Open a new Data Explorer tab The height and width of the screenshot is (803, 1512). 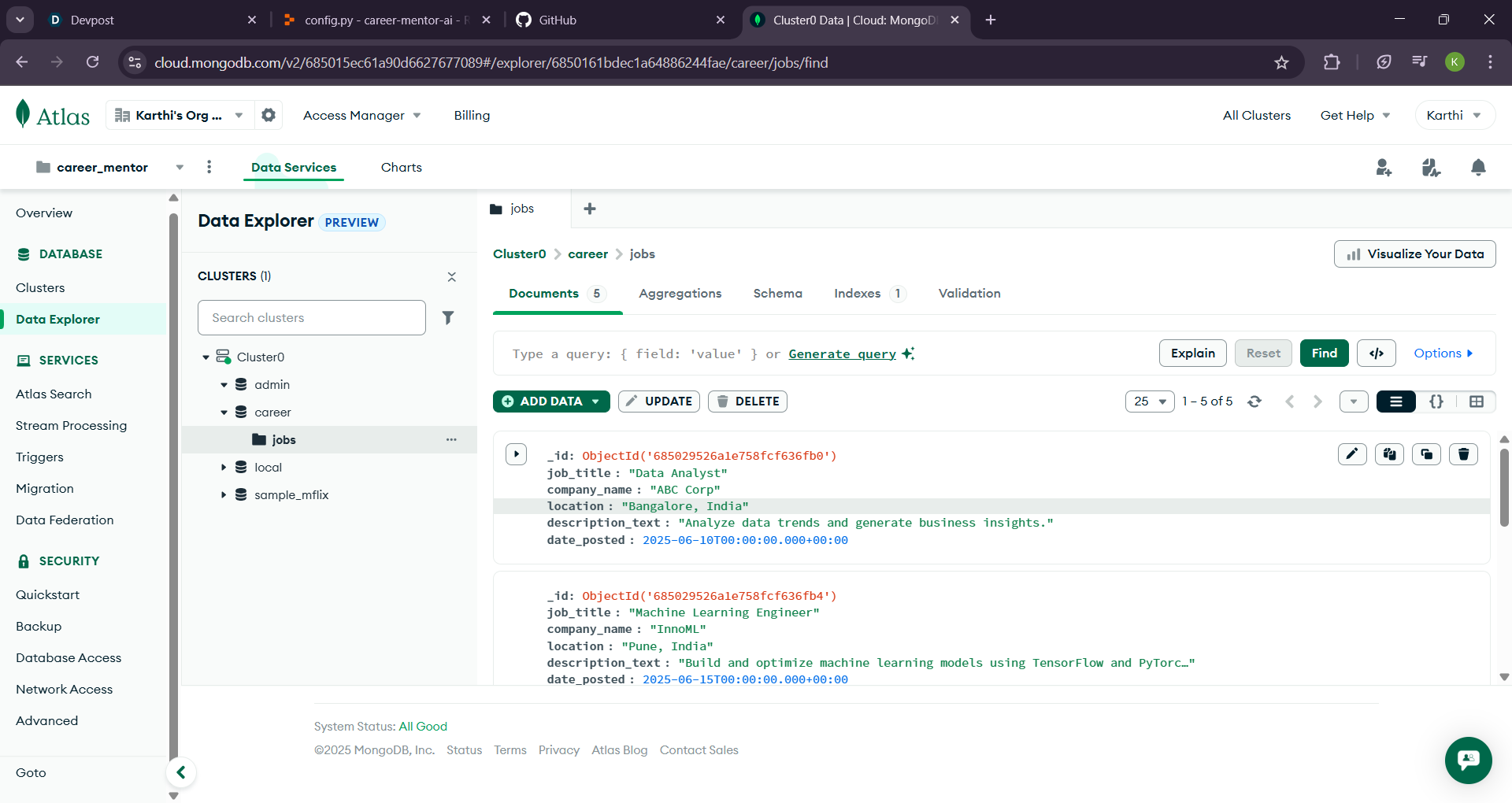pyautogui.click(x=590, y=209)
